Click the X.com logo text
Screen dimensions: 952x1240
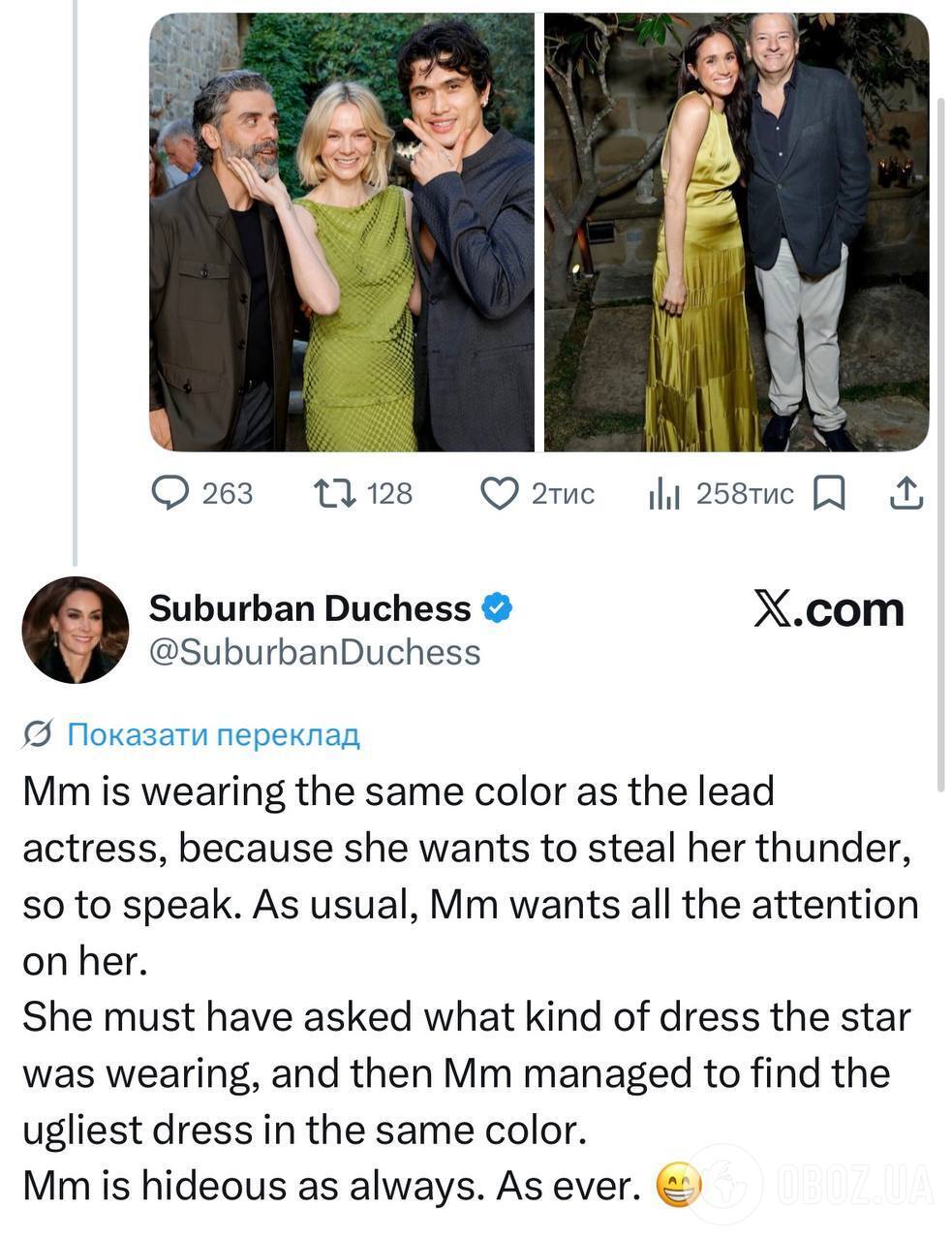tap(828, 609)
